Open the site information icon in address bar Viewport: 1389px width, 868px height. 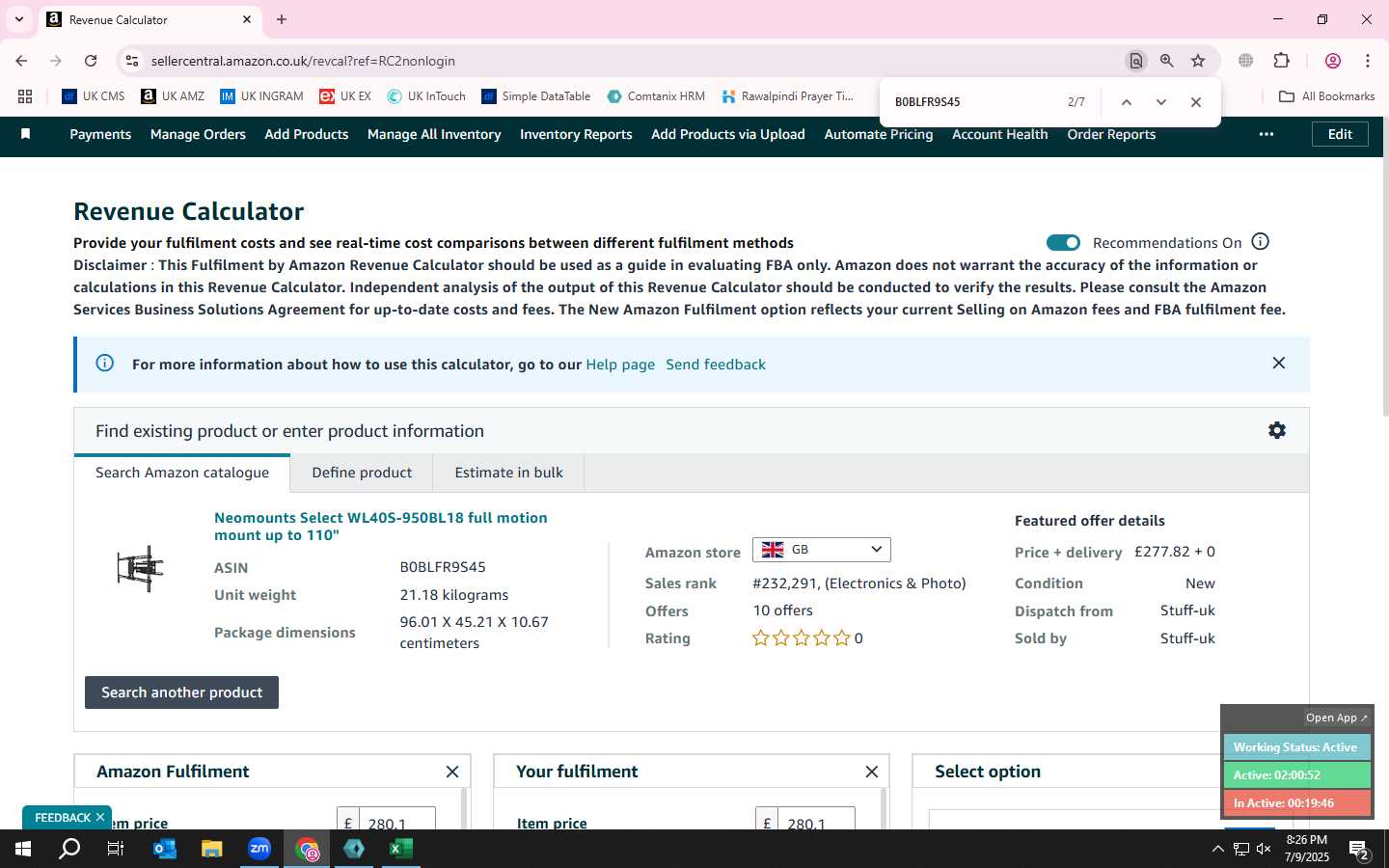point(132,61)
